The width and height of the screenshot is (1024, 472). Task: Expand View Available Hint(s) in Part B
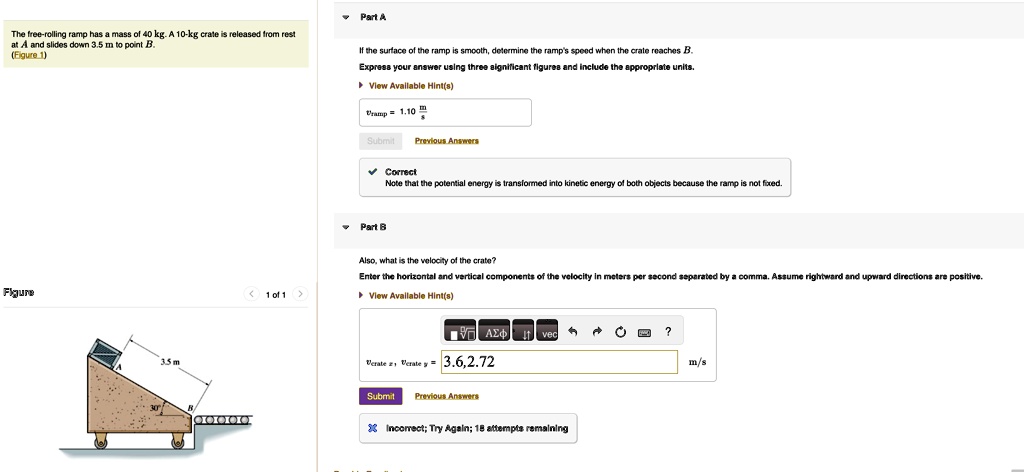point(411,296)
